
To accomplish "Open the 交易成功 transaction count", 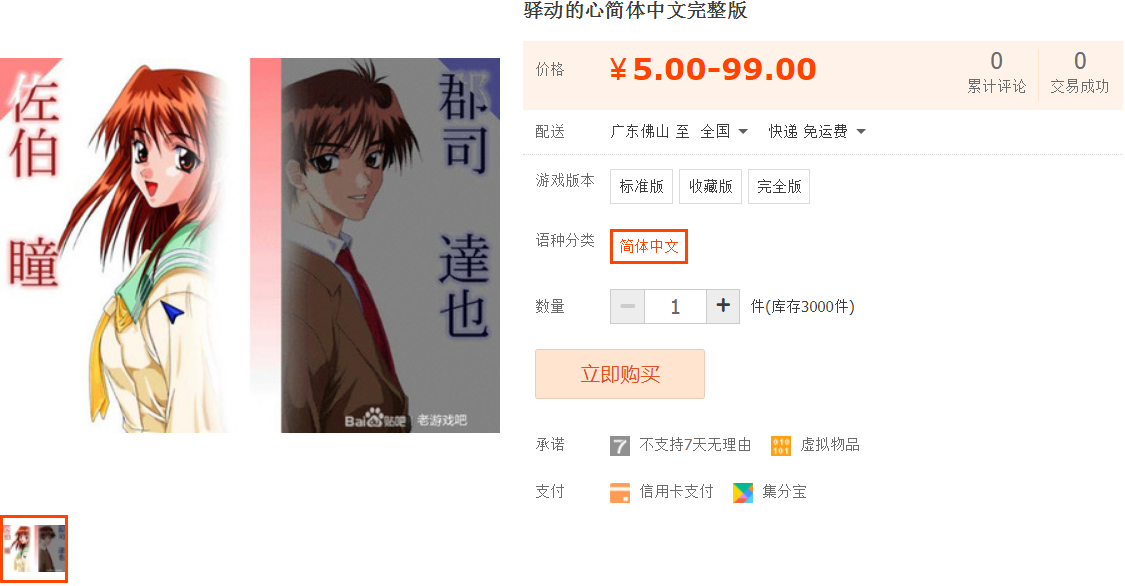I will coord(1080,73).
